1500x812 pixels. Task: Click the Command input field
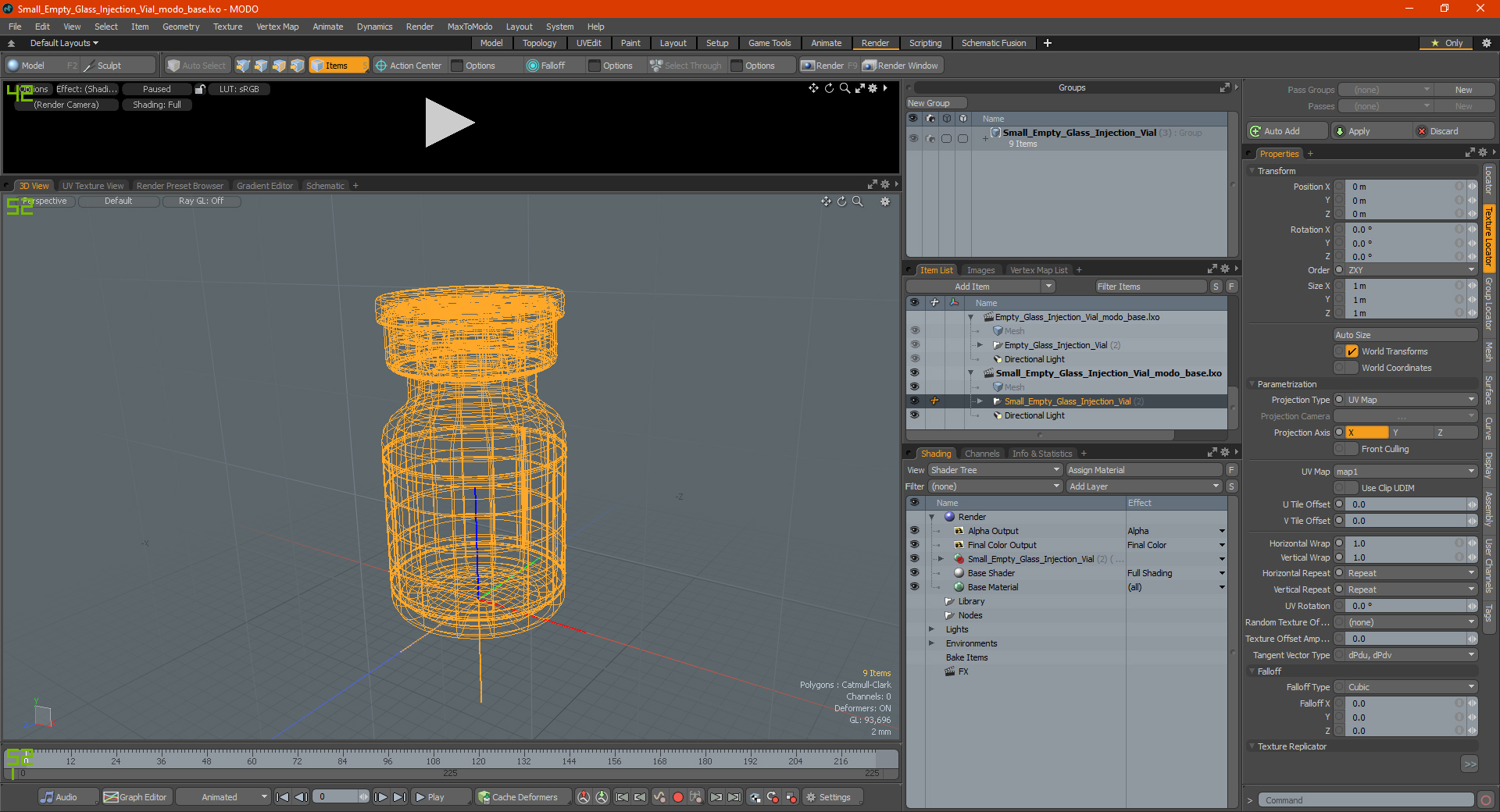tap(1366, 800)
